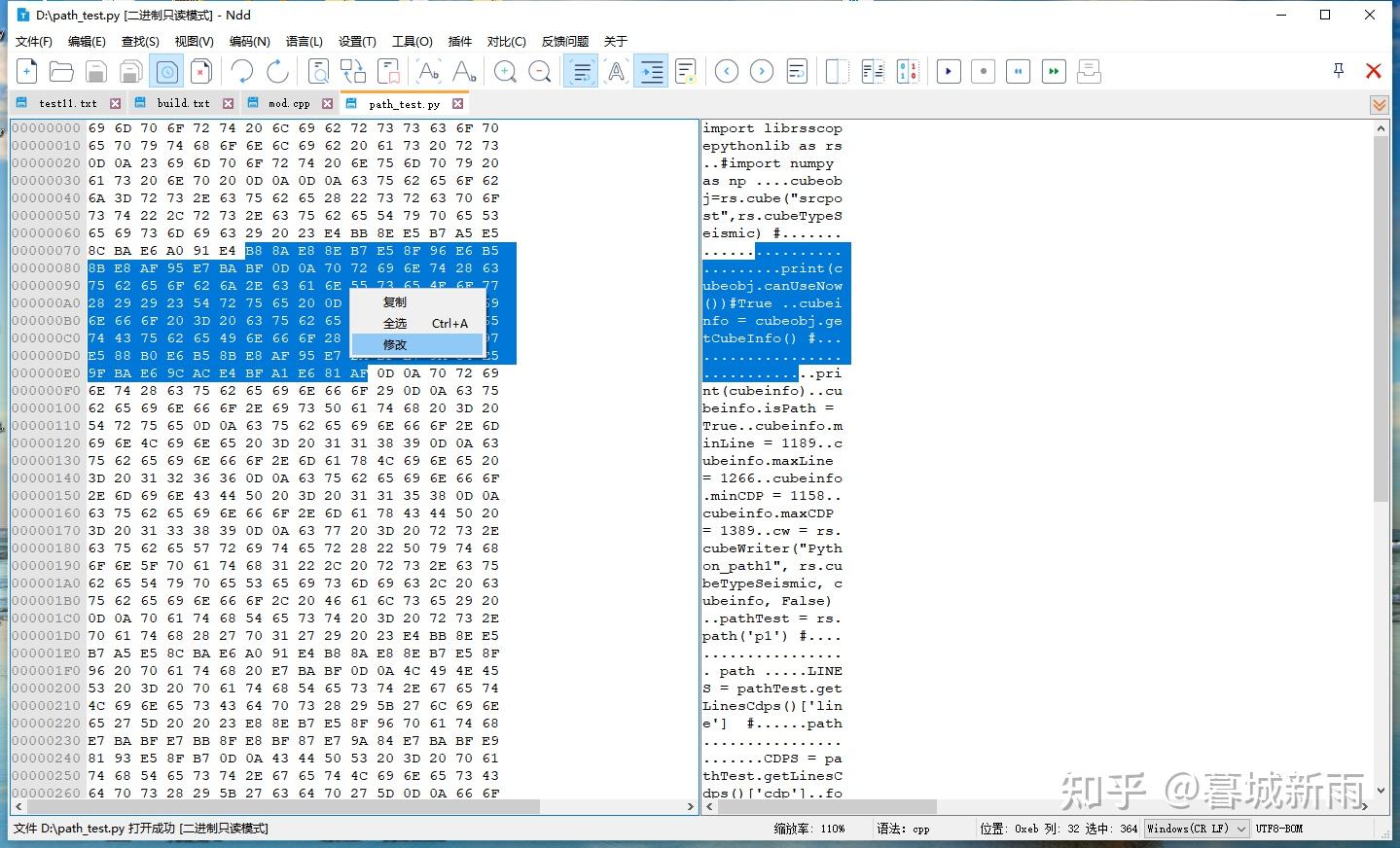Image resolution: width=1400 pixels, height=848 pixels.
Task: Click the 缩放率 110% zoom control
Action: (809, 829)
